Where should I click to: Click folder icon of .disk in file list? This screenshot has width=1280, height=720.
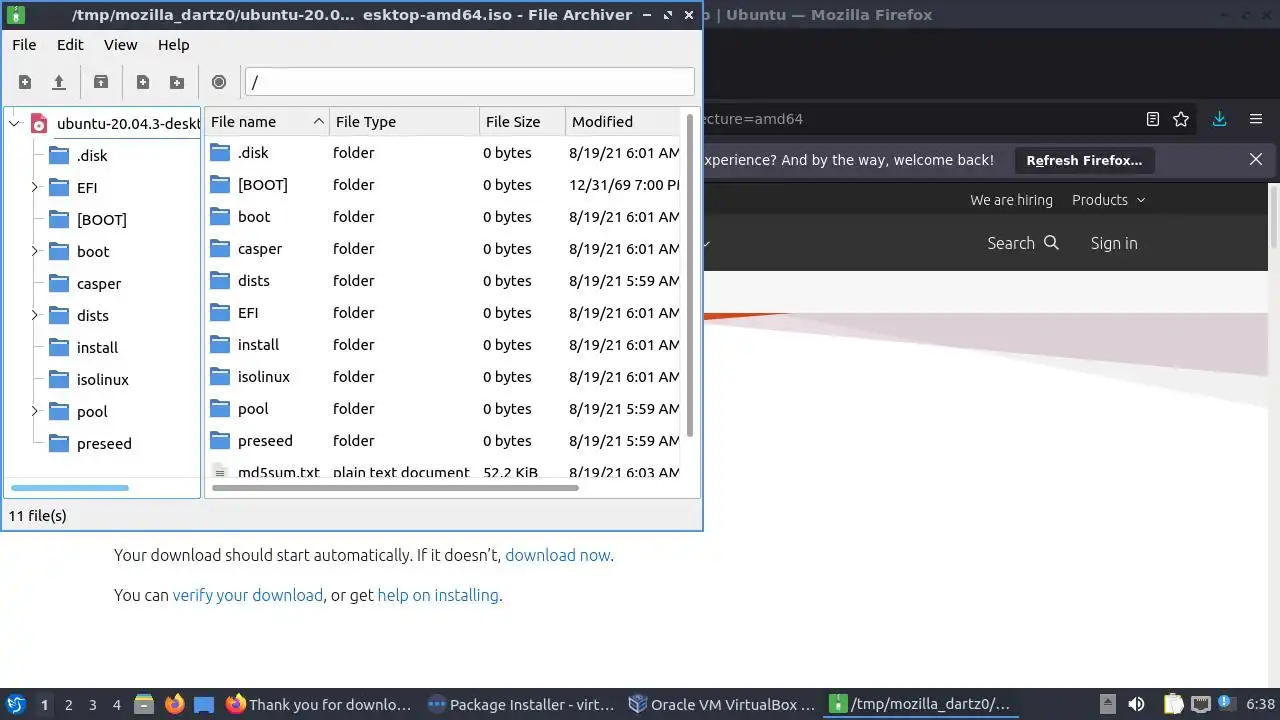pyautogui.click(x=220, y=153)
